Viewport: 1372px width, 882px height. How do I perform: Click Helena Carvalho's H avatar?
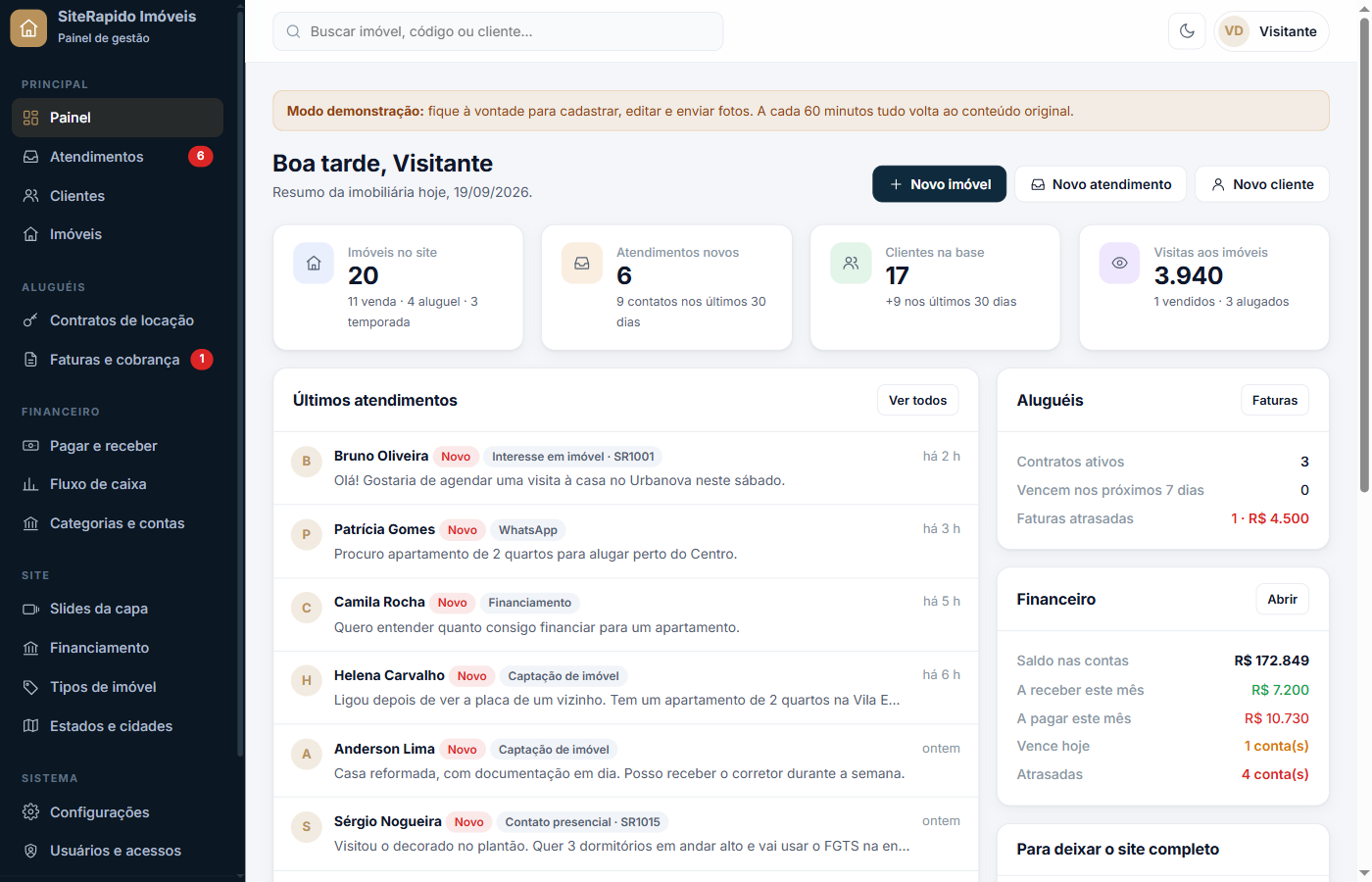(307, 680)
